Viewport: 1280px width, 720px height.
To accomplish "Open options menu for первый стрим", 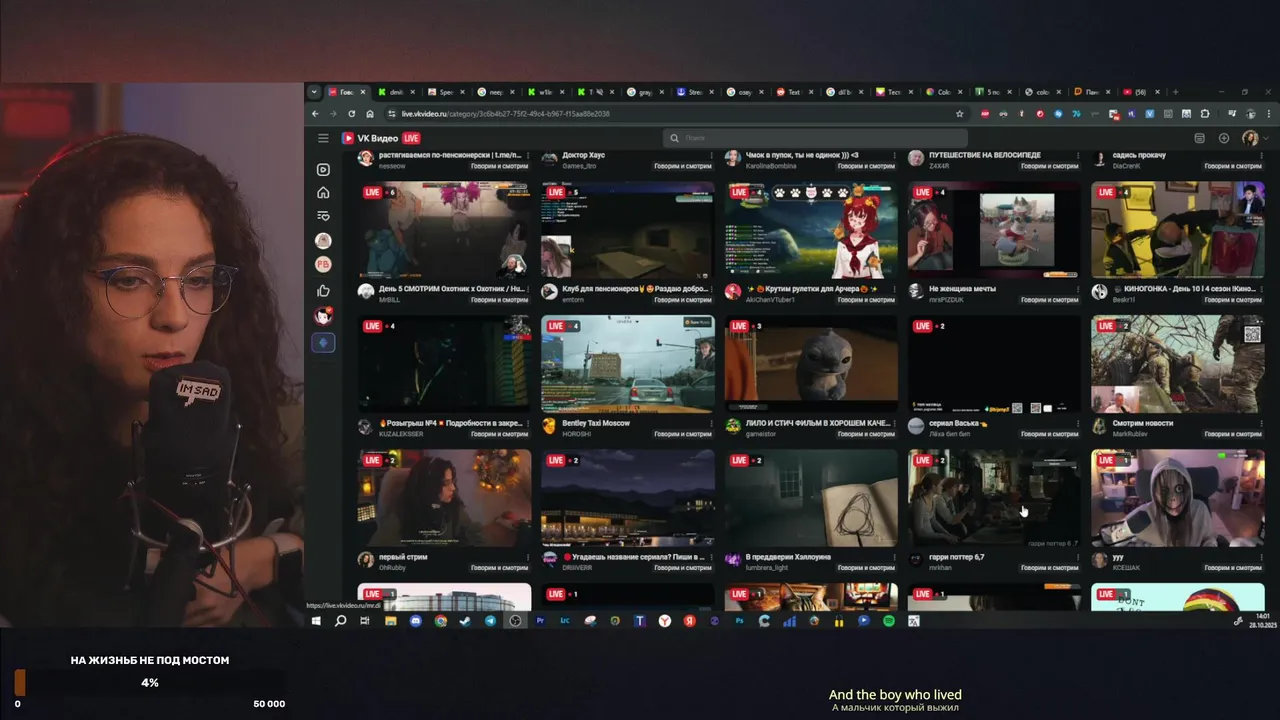I will 528,557.
